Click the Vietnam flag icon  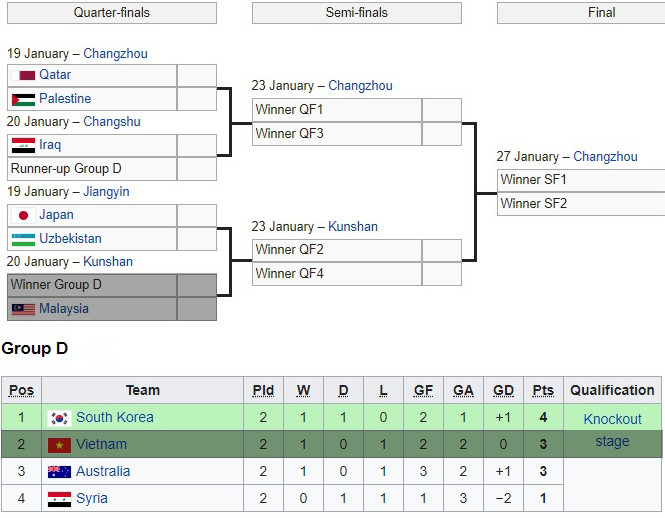59,445
